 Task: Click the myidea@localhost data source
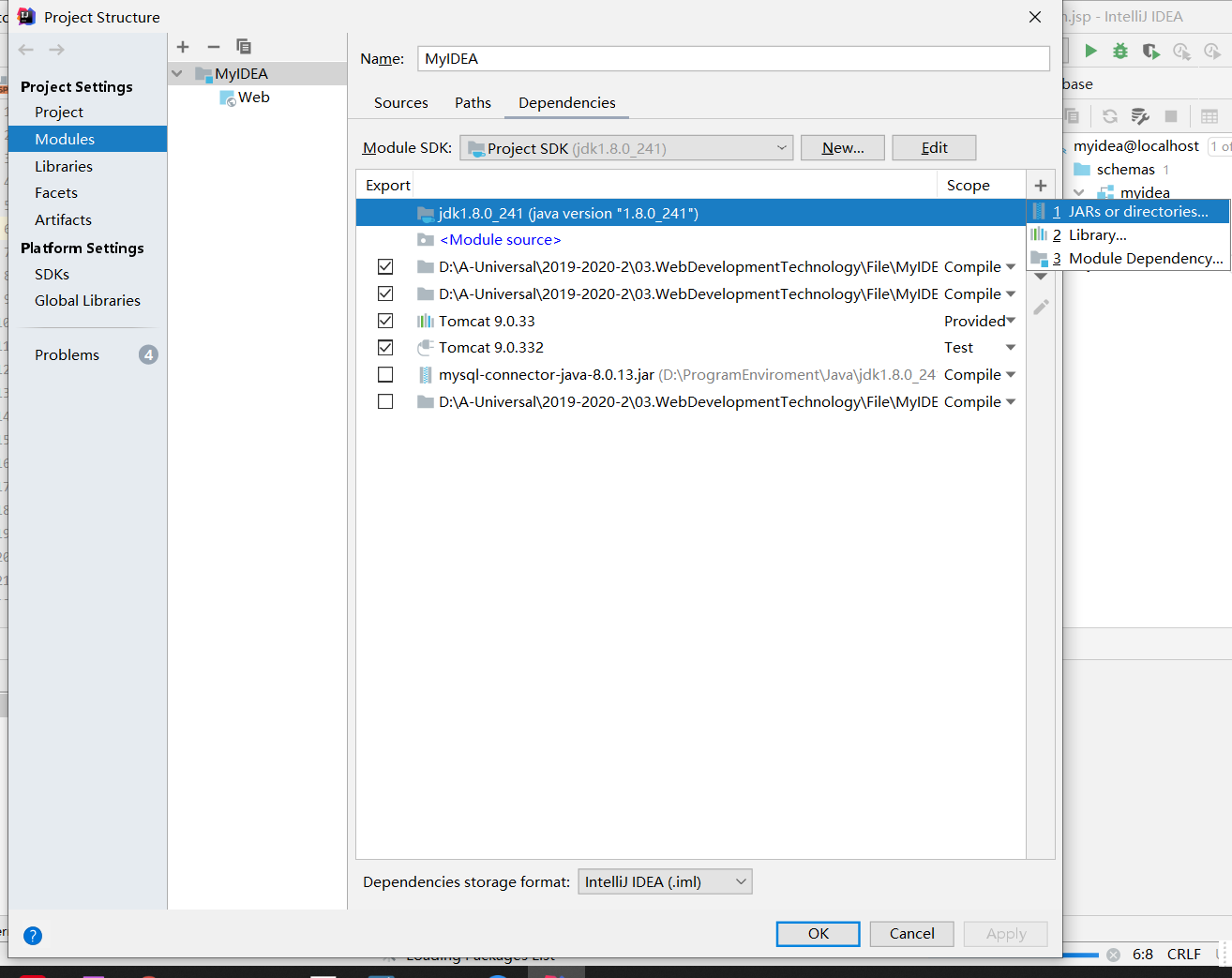click(x=1135, y=145)
